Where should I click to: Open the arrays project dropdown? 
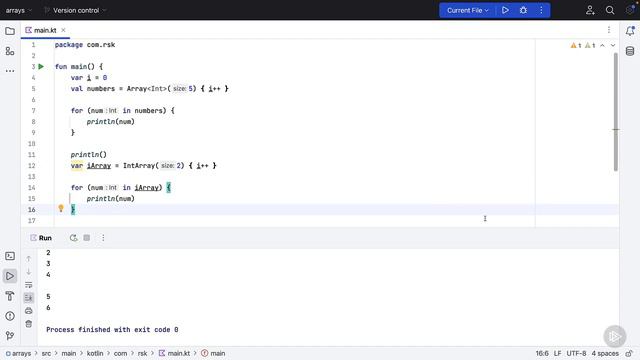click(x=19, y=10)
